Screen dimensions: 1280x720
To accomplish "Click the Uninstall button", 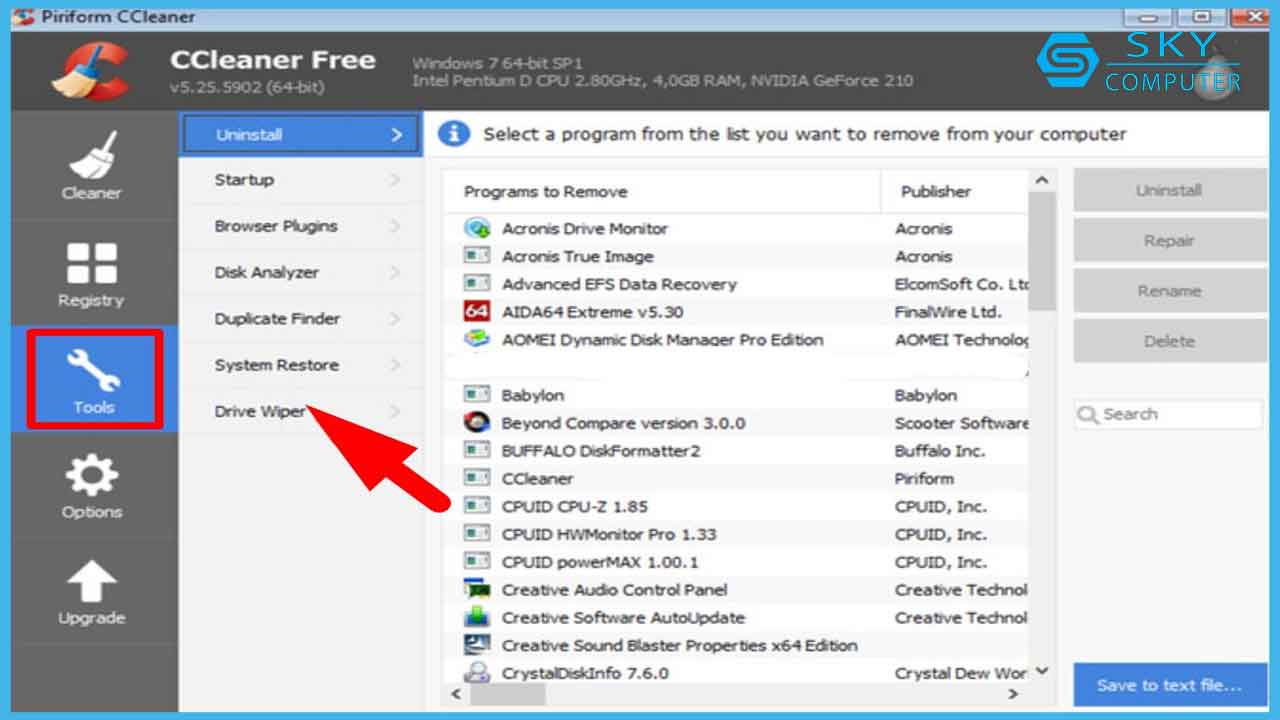I will click(x=1169, y=190).
